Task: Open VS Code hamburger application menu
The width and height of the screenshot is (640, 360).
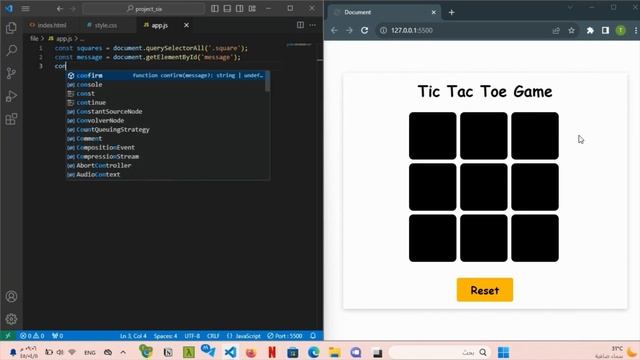Action: (25, 9)
